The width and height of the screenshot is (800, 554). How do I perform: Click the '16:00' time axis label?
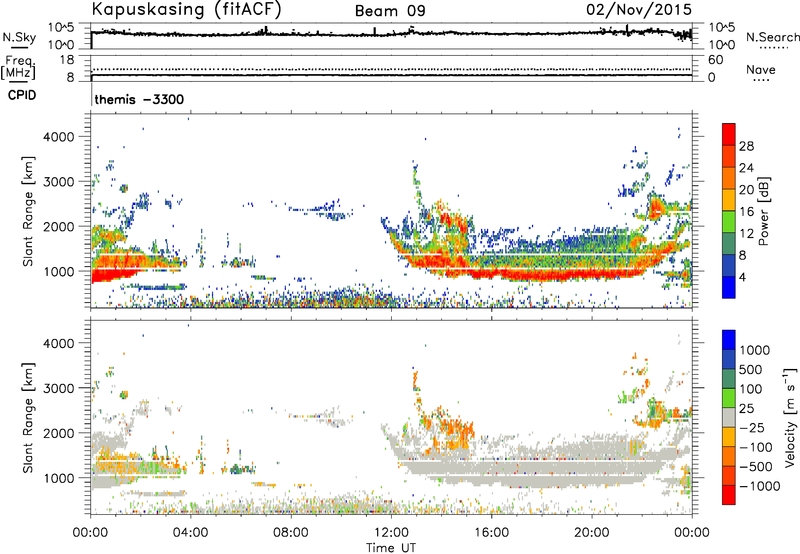[x=491, y=533]
